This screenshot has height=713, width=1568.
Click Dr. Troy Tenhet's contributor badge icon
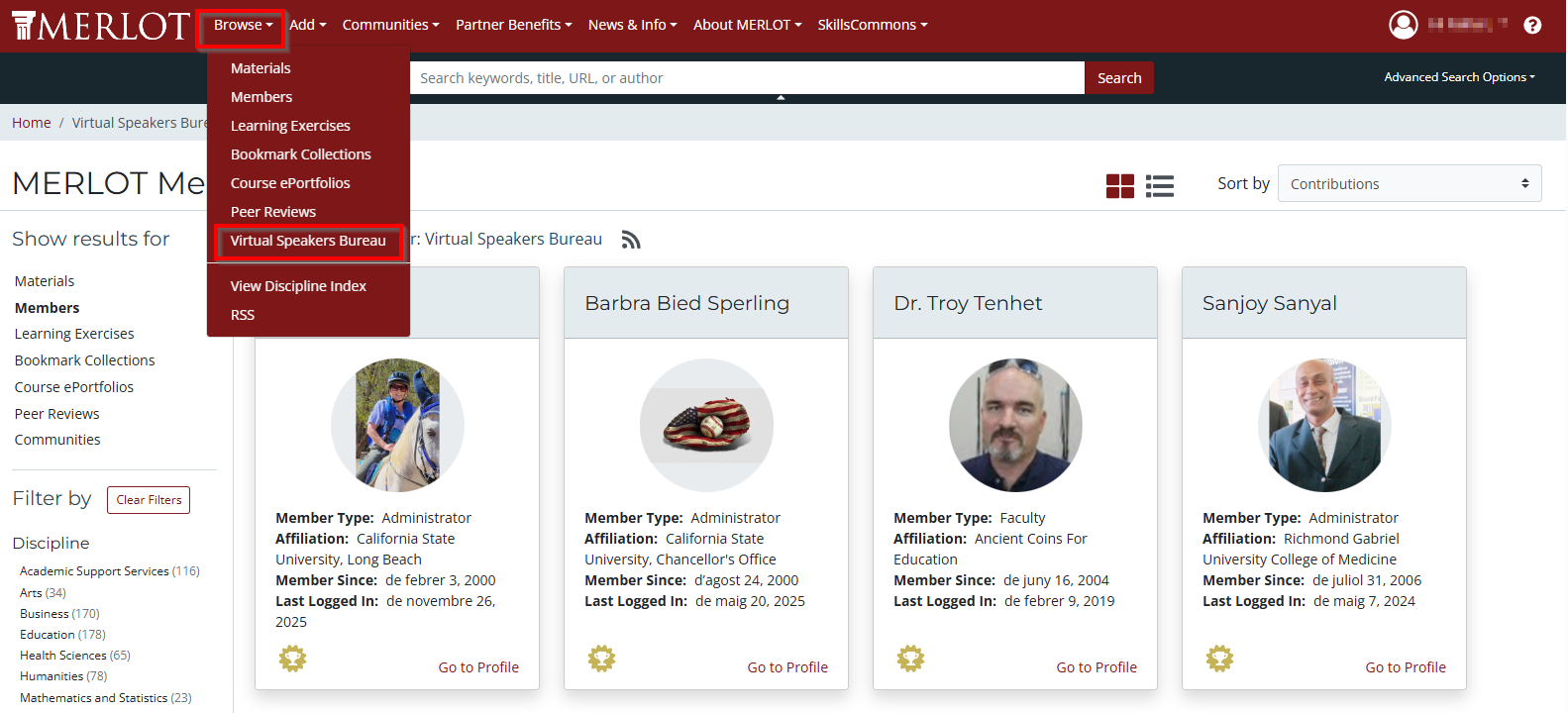(x=910, y=659)
